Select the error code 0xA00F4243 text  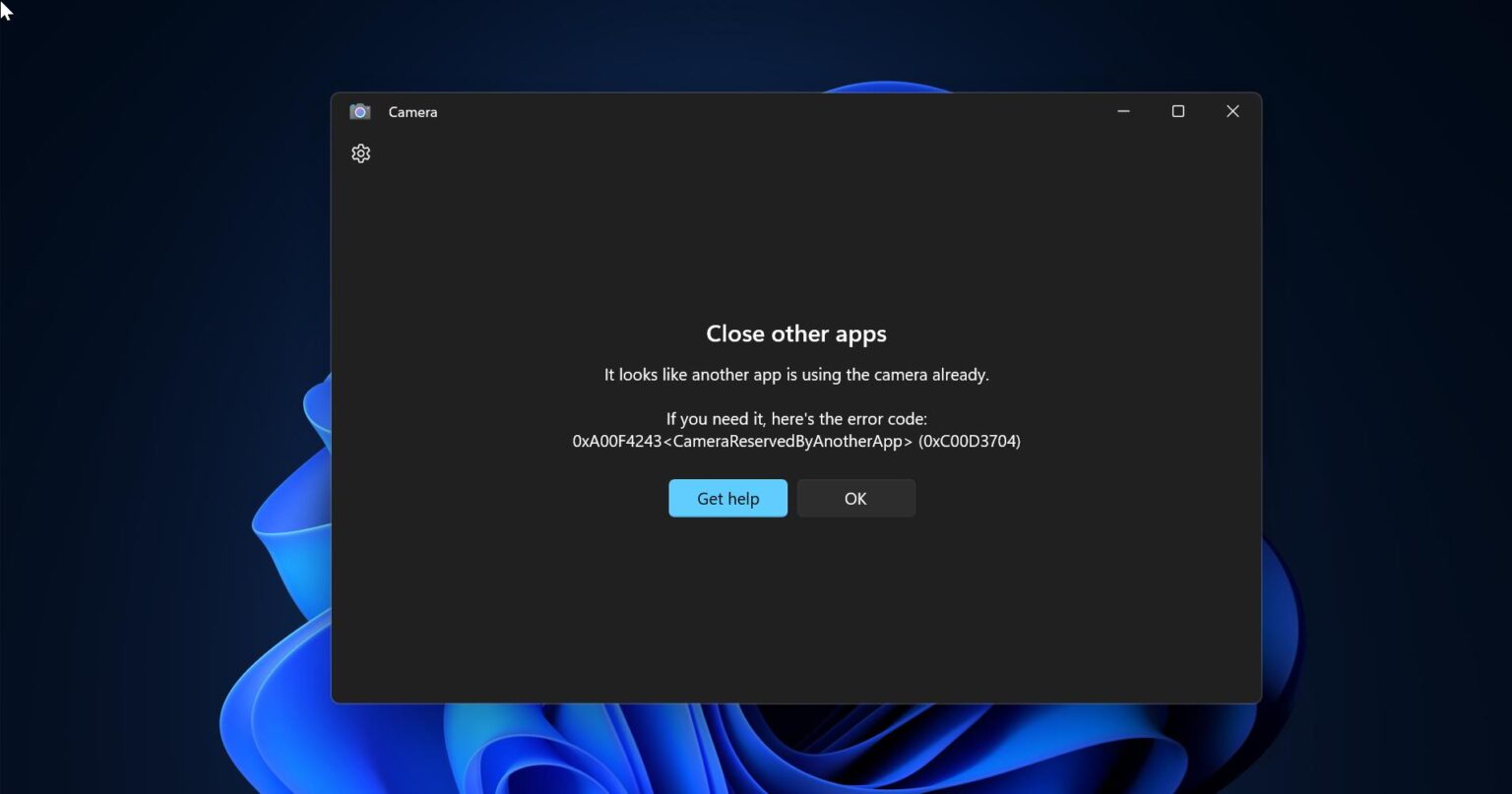[x=614, y=441]
